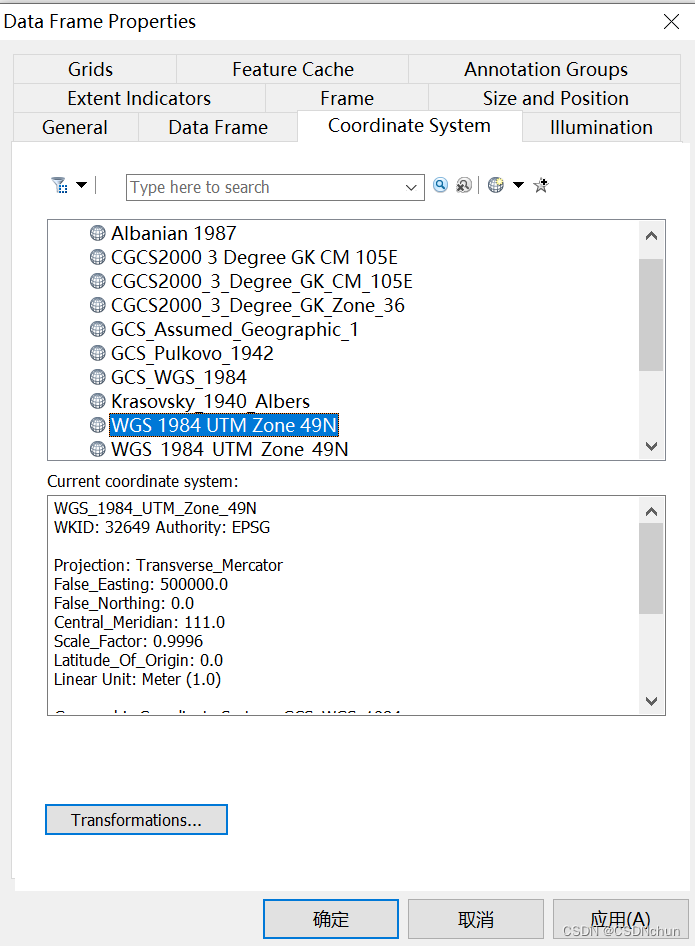Click the globe icon beside GCS_WGS_1984
This screenshot has height=946, width=695.
(97, 377)
